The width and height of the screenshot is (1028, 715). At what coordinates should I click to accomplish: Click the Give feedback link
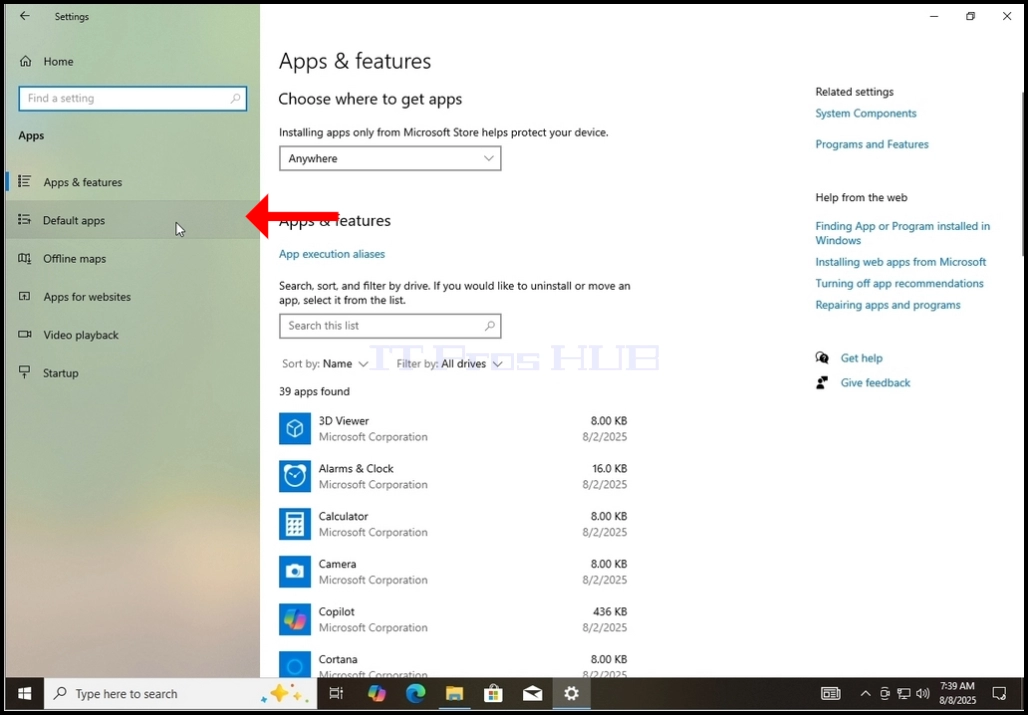tap(875, 383)
